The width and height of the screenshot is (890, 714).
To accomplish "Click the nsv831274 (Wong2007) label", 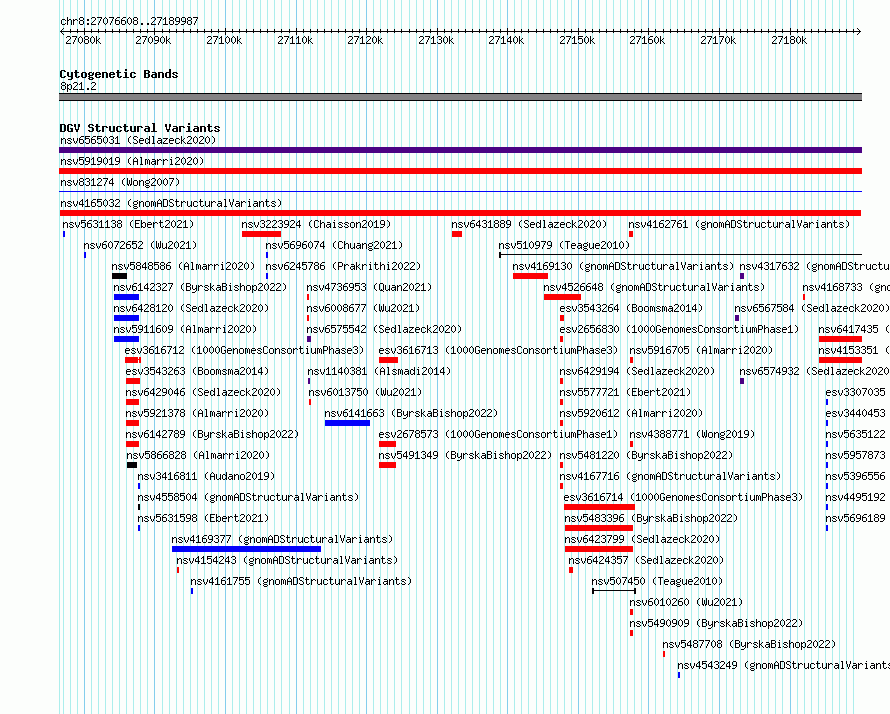I will 120,182.
